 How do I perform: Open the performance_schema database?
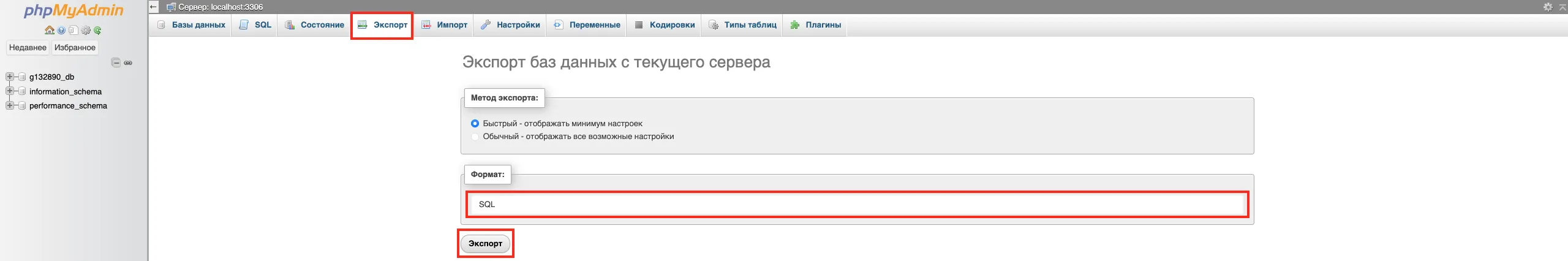pos(68,106)
